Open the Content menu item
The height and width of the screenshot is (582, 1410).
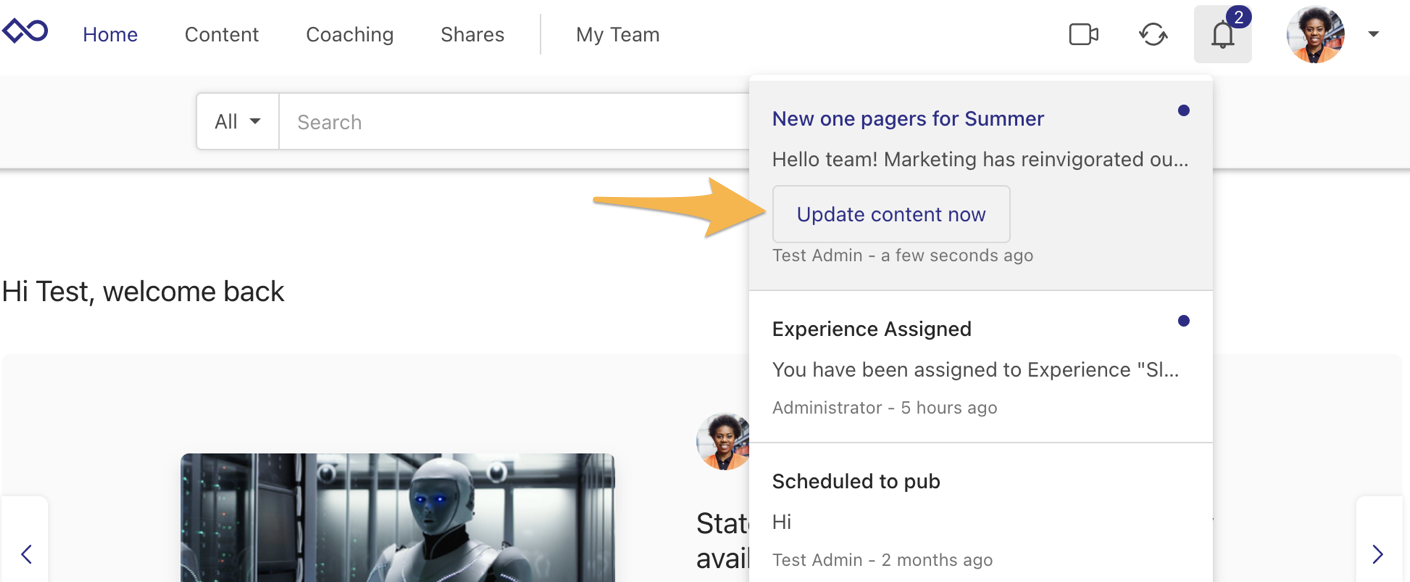pyautogui.click(x=221, y=34)
